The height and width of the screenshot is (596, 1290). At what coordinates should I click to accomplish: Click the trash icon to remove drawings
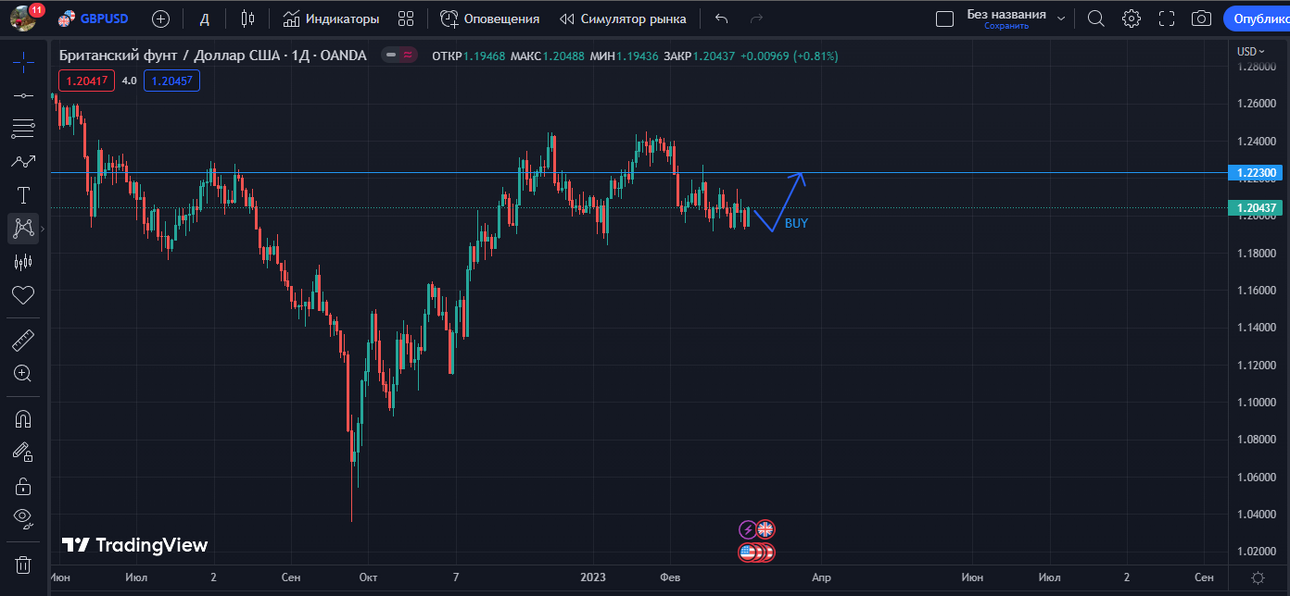pos(23,565)
